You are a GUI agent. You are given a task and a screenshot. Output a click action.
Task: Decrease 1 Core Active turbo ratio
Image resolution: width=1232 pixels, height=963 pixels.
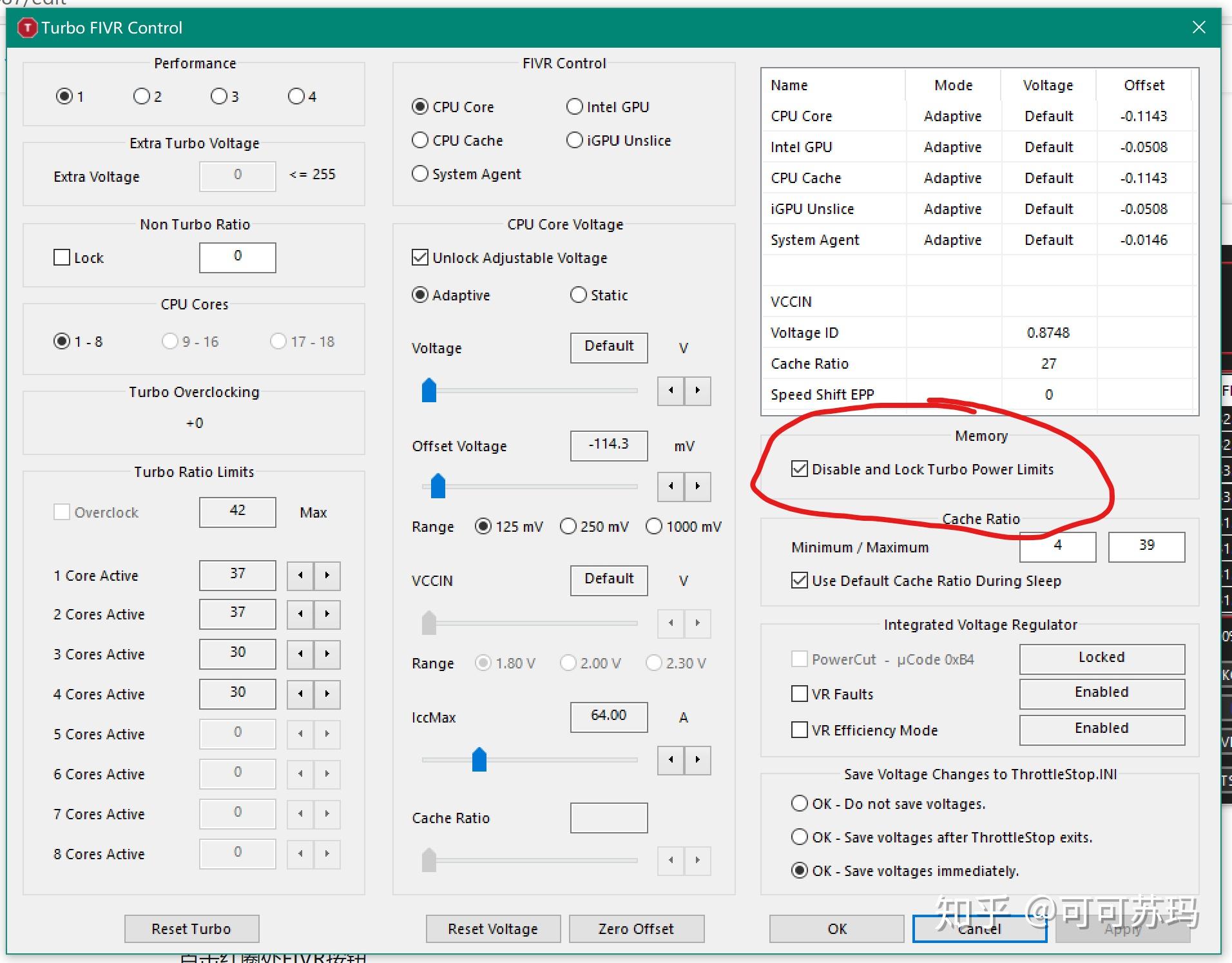point(300,575)
